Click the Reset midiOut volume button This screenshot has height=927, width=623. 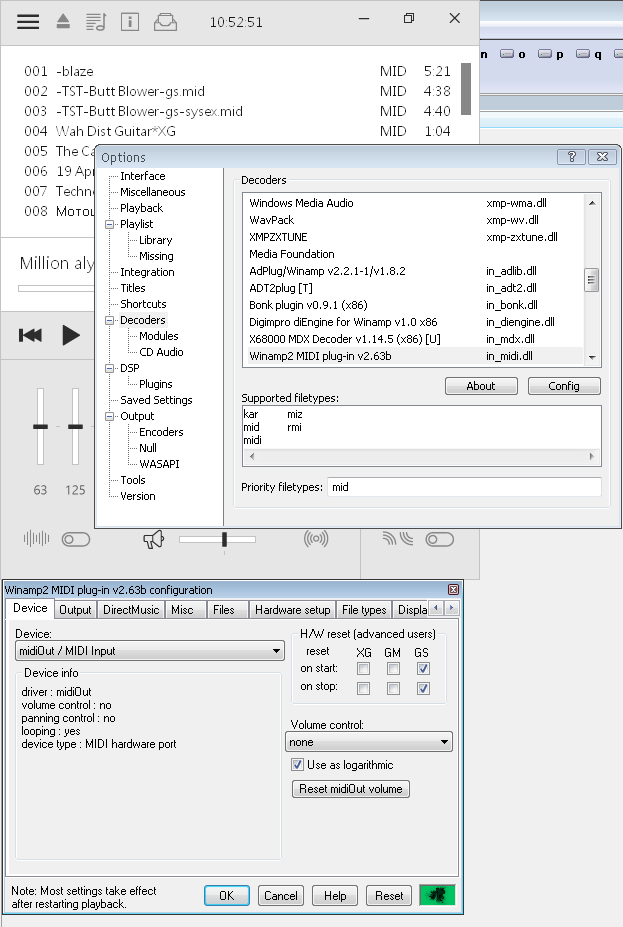[350, 789]
